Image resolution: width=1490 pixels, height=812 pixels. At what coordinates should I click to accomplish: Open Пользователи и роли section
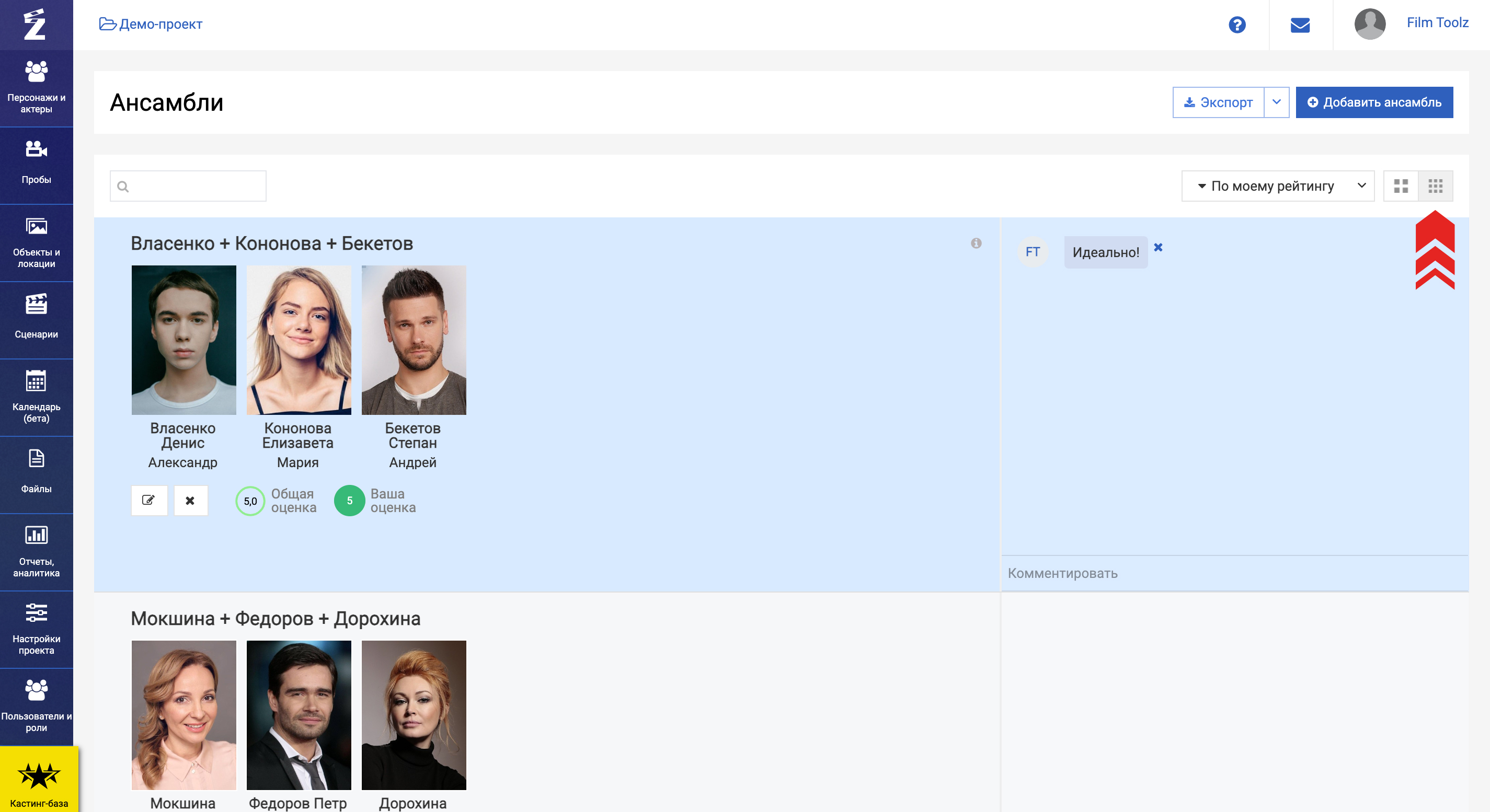tap(37, 707)
